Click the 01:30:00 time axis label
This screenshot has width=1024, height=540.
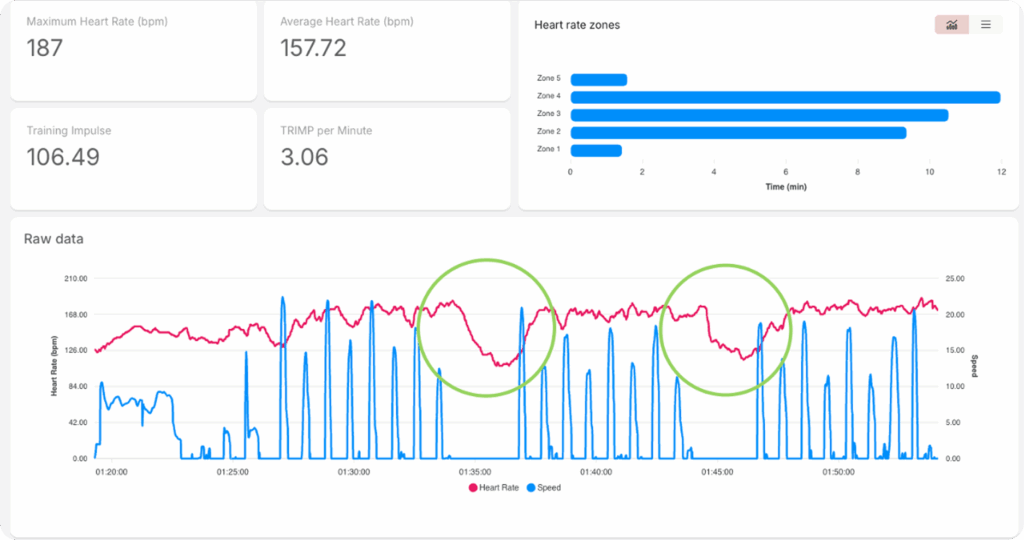click(353, 471)
